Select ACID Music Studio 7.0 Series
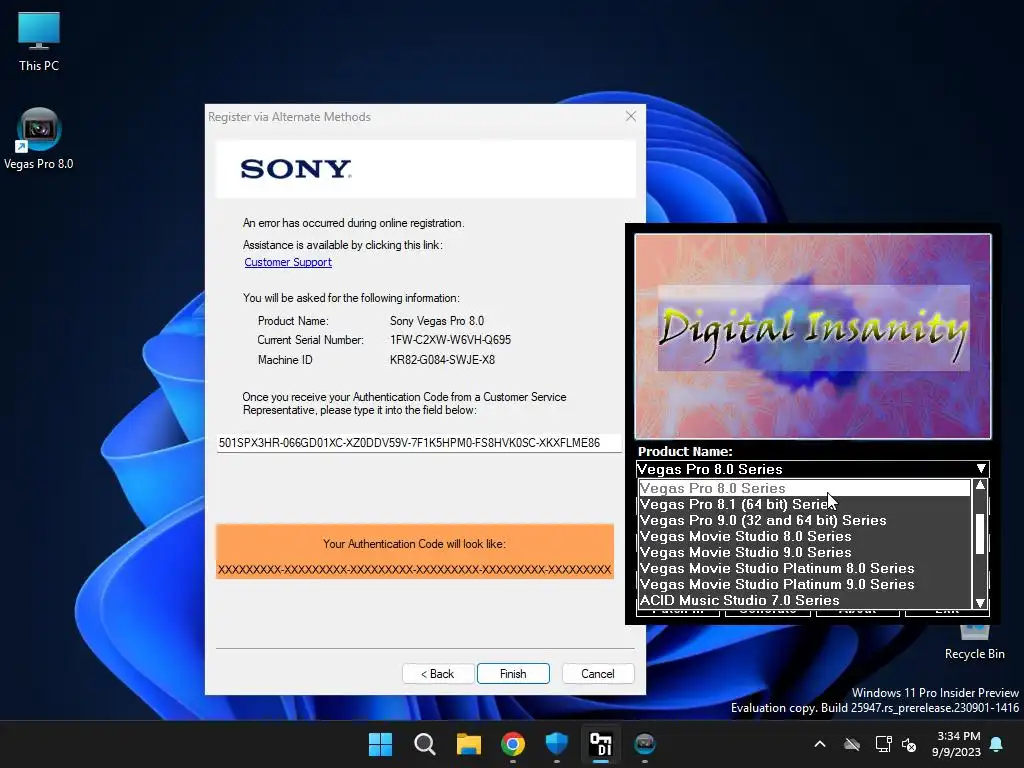Screen dimensions: 1024x768 pos(805,600)
